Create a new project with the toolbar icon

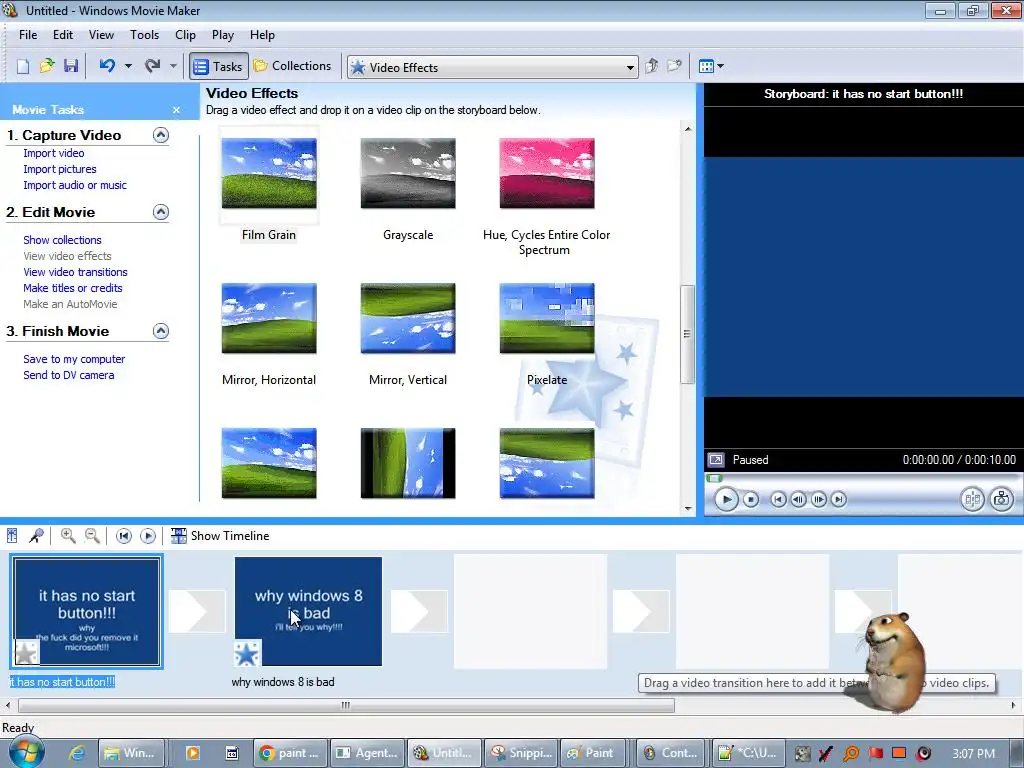tap(23, 66)
